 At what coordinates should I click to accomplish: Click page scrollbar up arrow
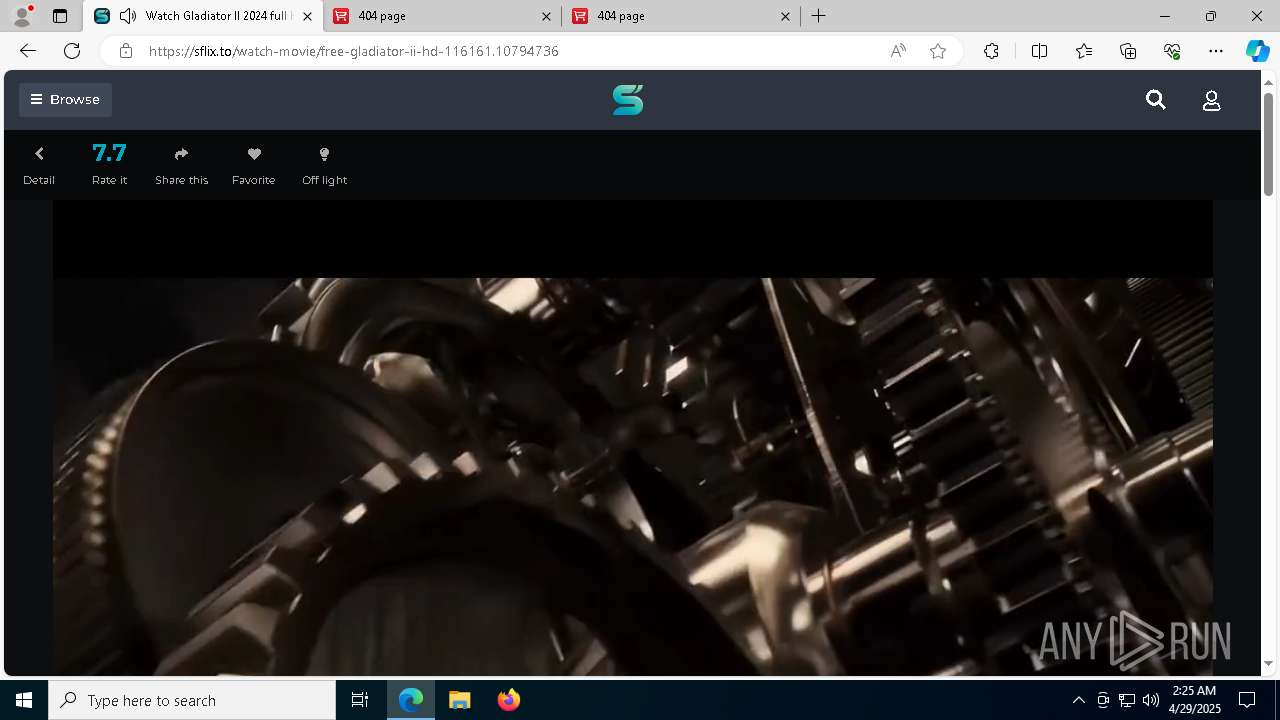(x=1269, y=82)
